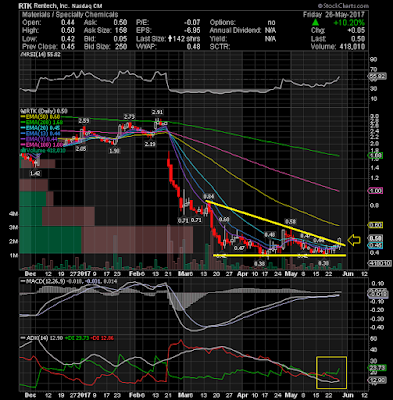Click the green EMA(200) 1.68 axis tag

click(375, 156)
